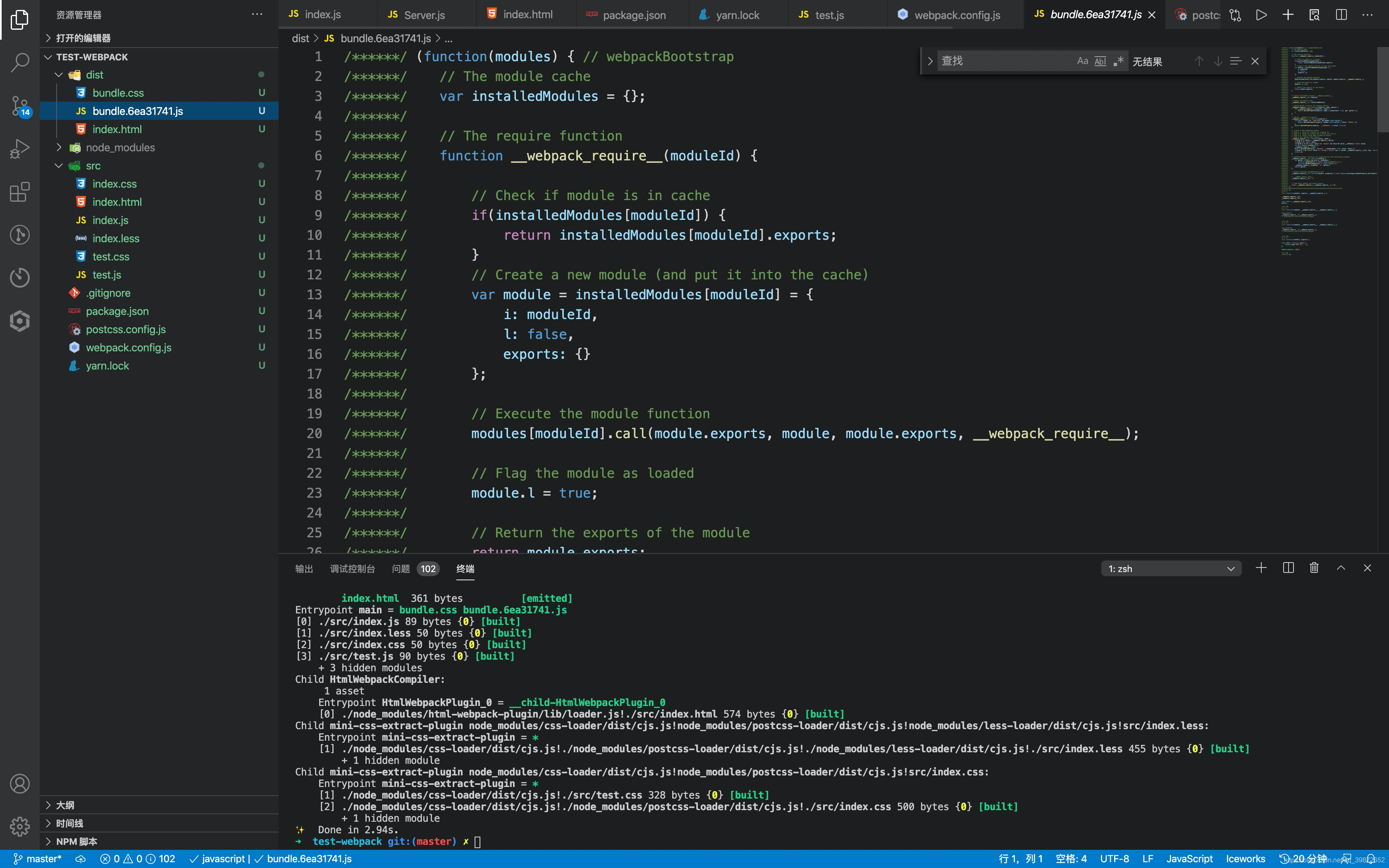This screenshot has width=1389, height=868.
Task: Toggle Find in Selection option
Action: (1236, 61)
